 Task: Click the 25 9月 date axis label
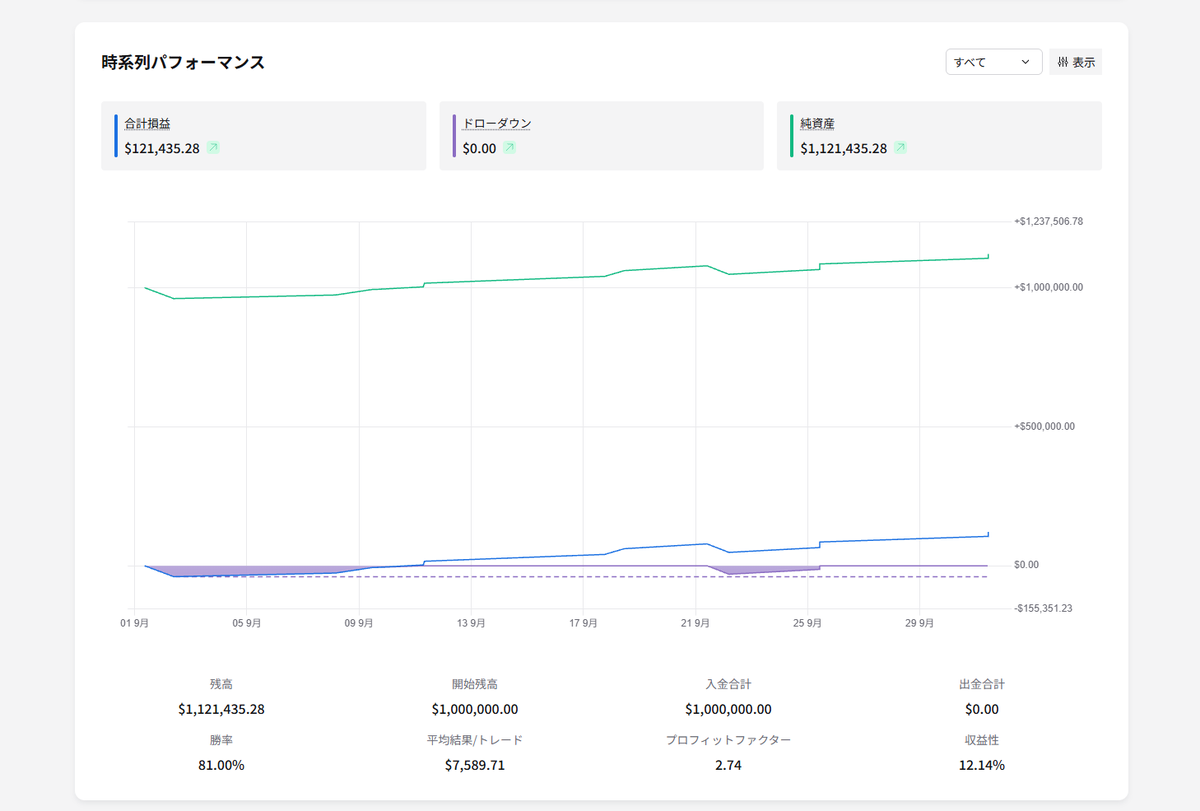point(807,623)
